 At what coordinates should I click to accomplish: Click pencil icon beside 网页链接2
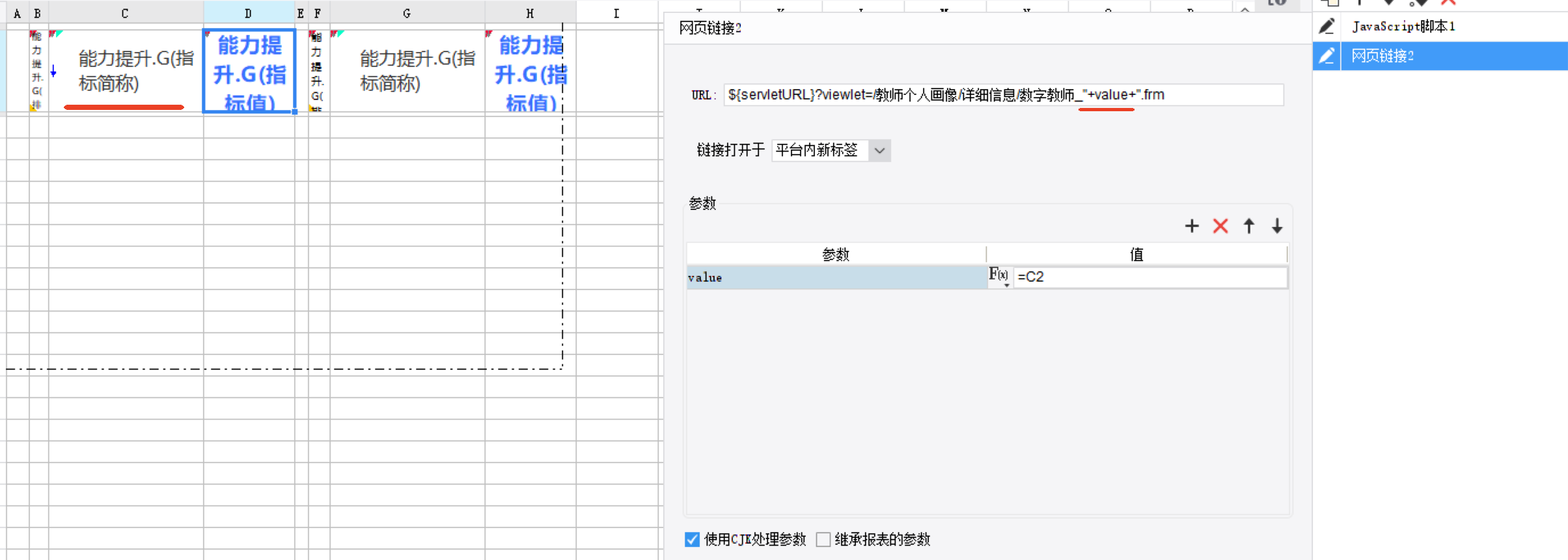[1327, 56]
